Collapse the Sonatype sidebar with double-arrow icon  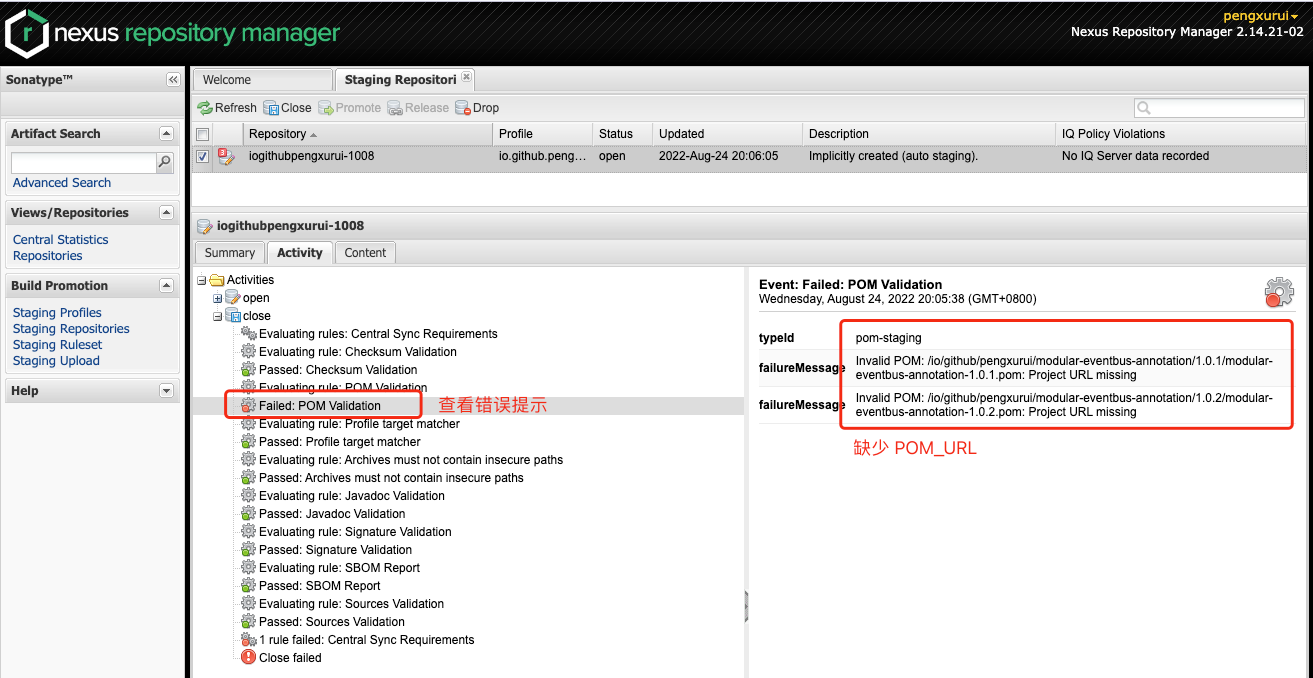tap(173, 80)
